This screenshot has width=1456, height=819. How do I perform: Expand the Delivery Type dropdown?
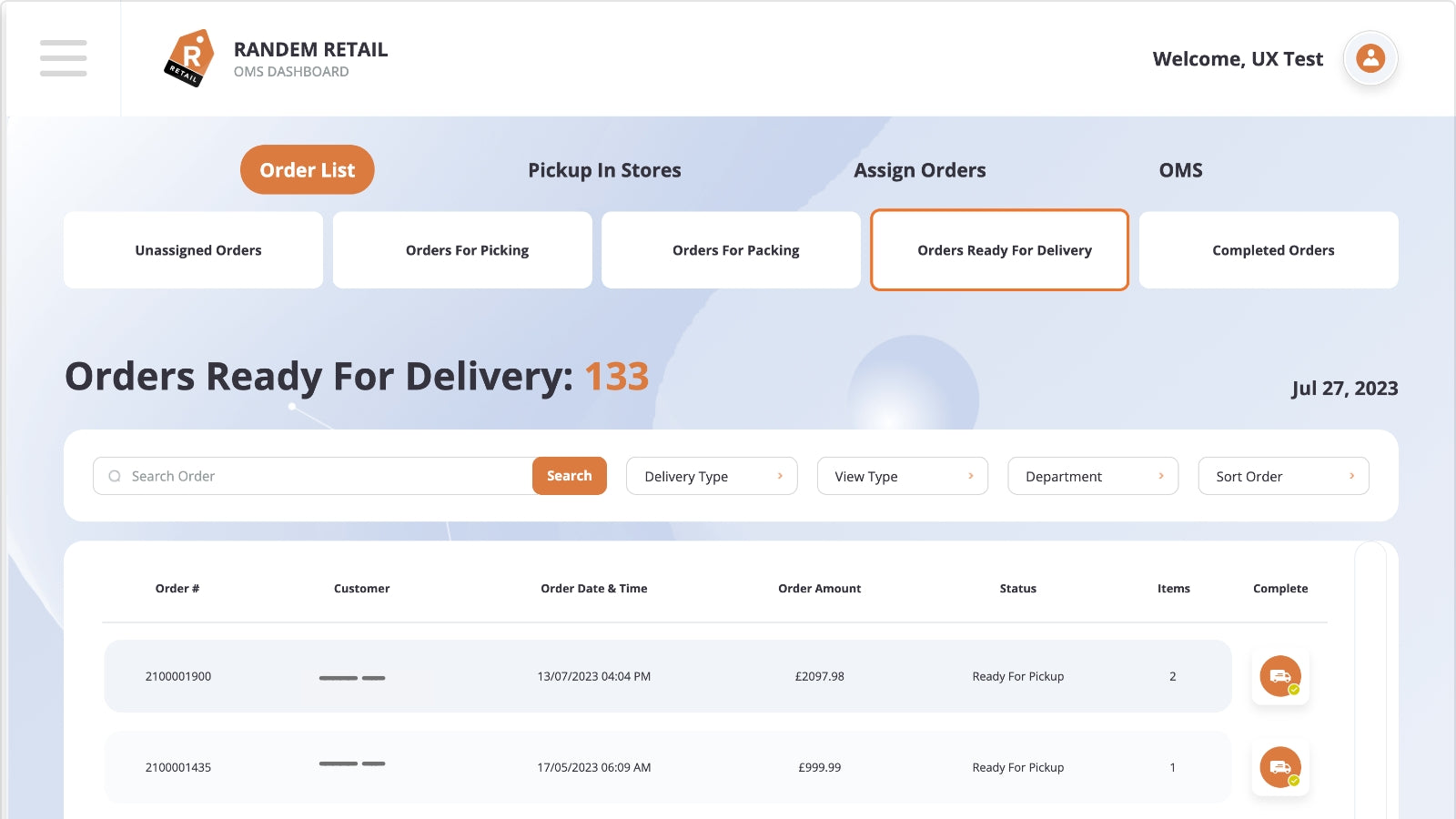pos(712,476)
